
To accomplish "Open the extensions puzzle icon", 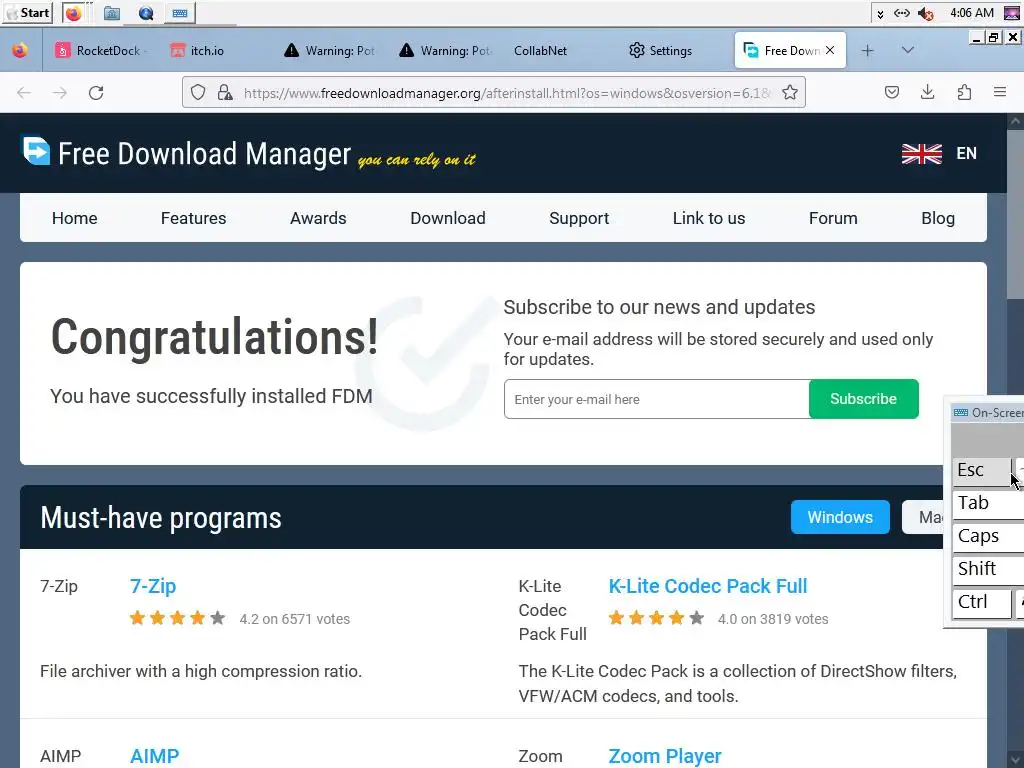I will [x=964, y=93].
